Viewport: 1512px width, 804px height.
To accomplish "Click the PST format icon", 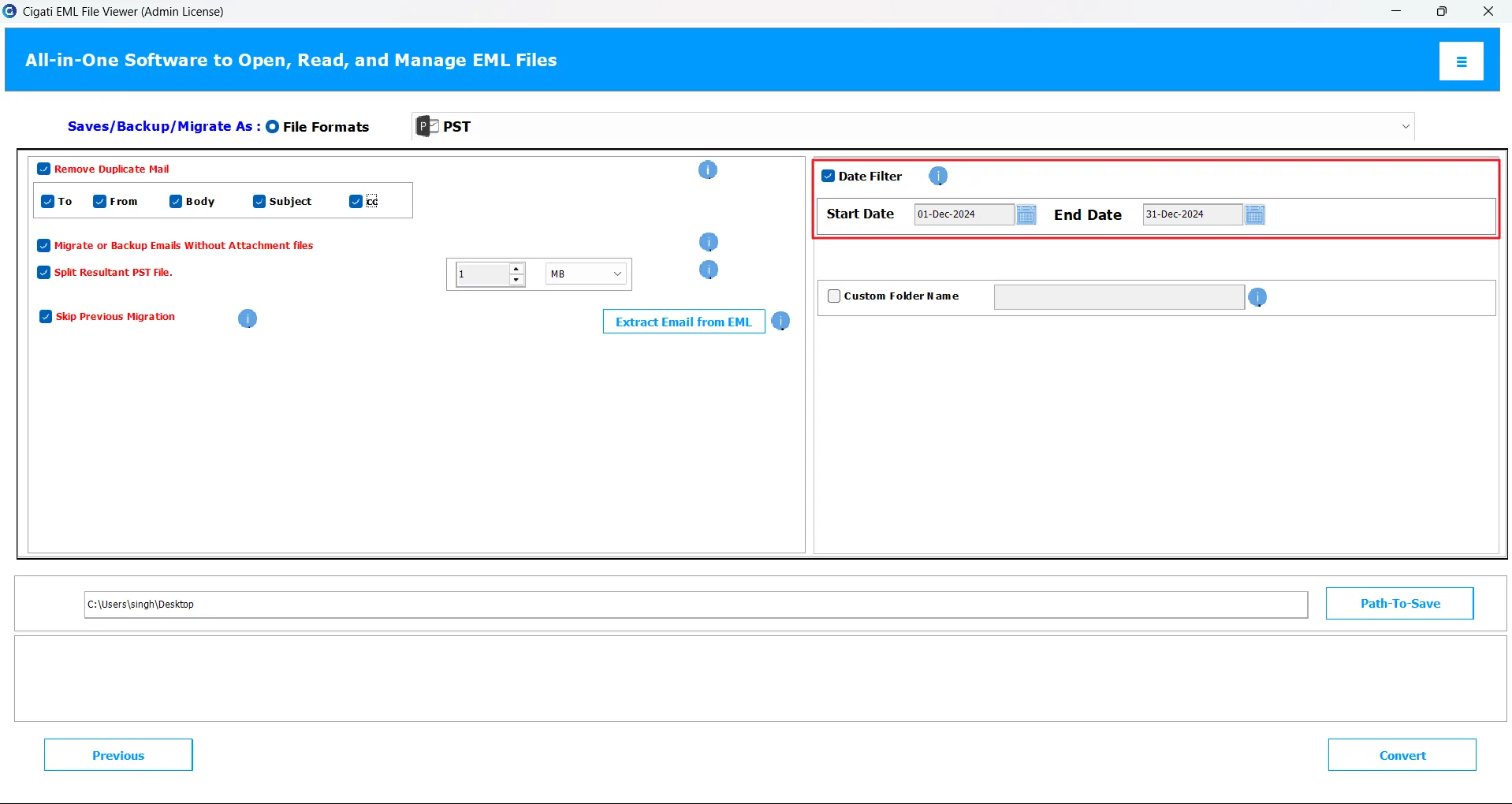I will (x=427, y=126).
